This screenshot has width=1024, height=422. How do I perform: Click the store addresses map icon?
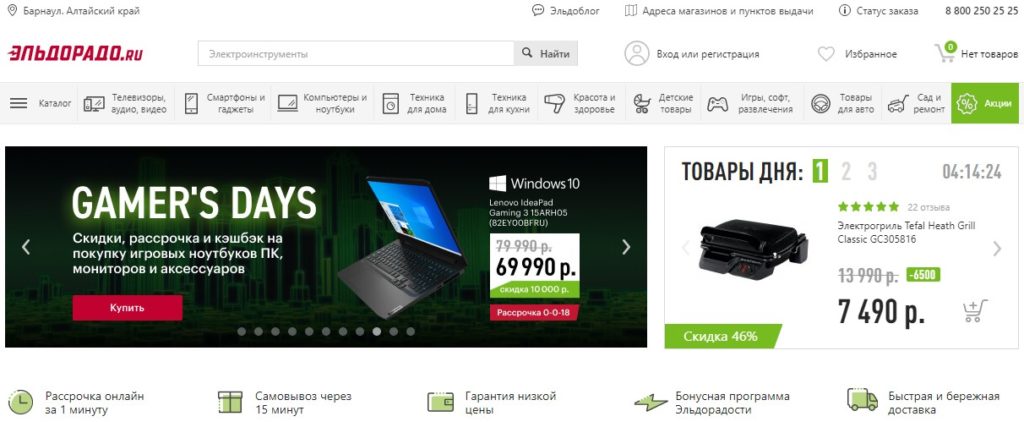coord(630,10)
